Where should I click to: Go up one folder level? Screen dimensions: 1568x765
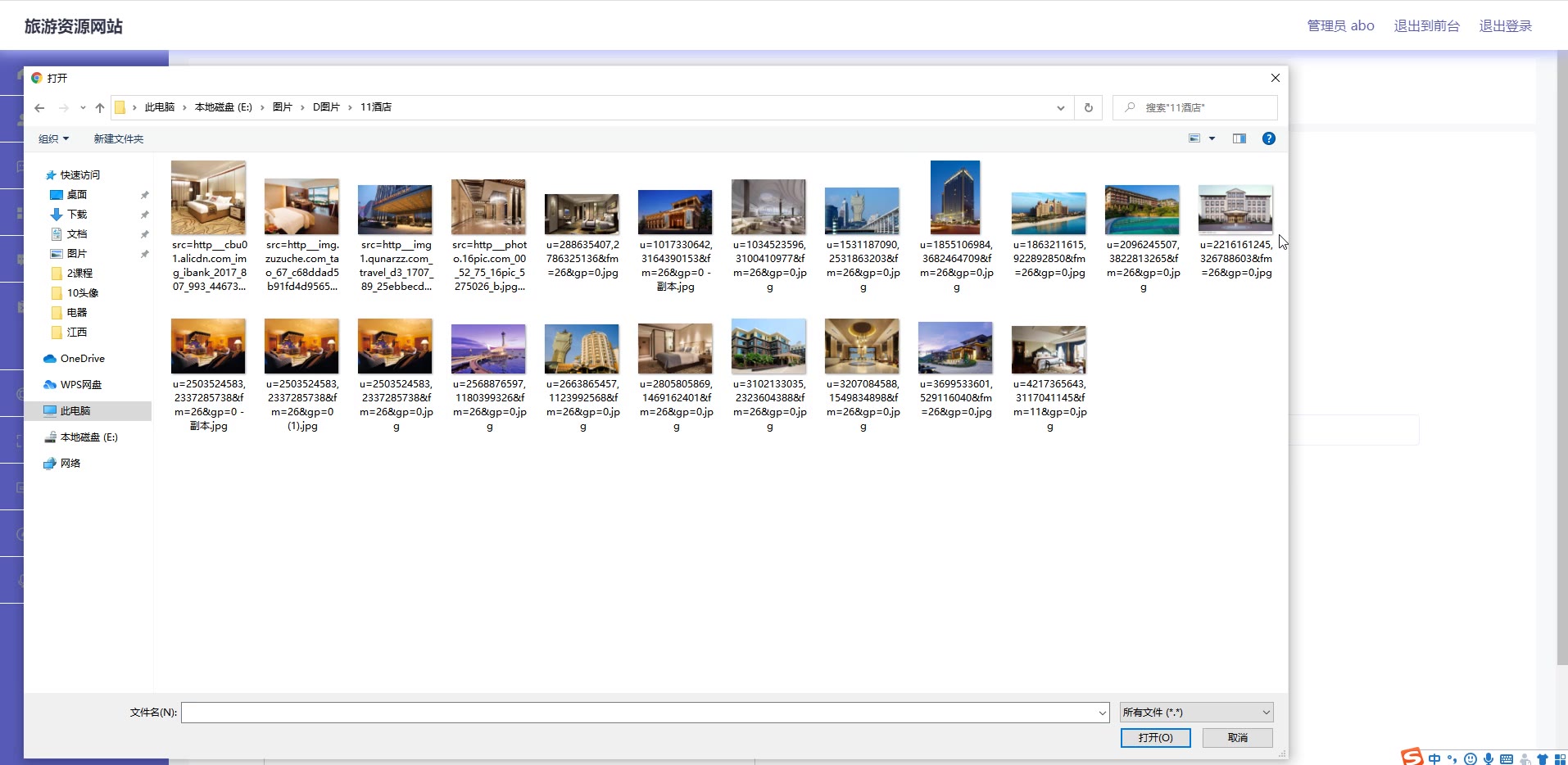pos(100,107)
